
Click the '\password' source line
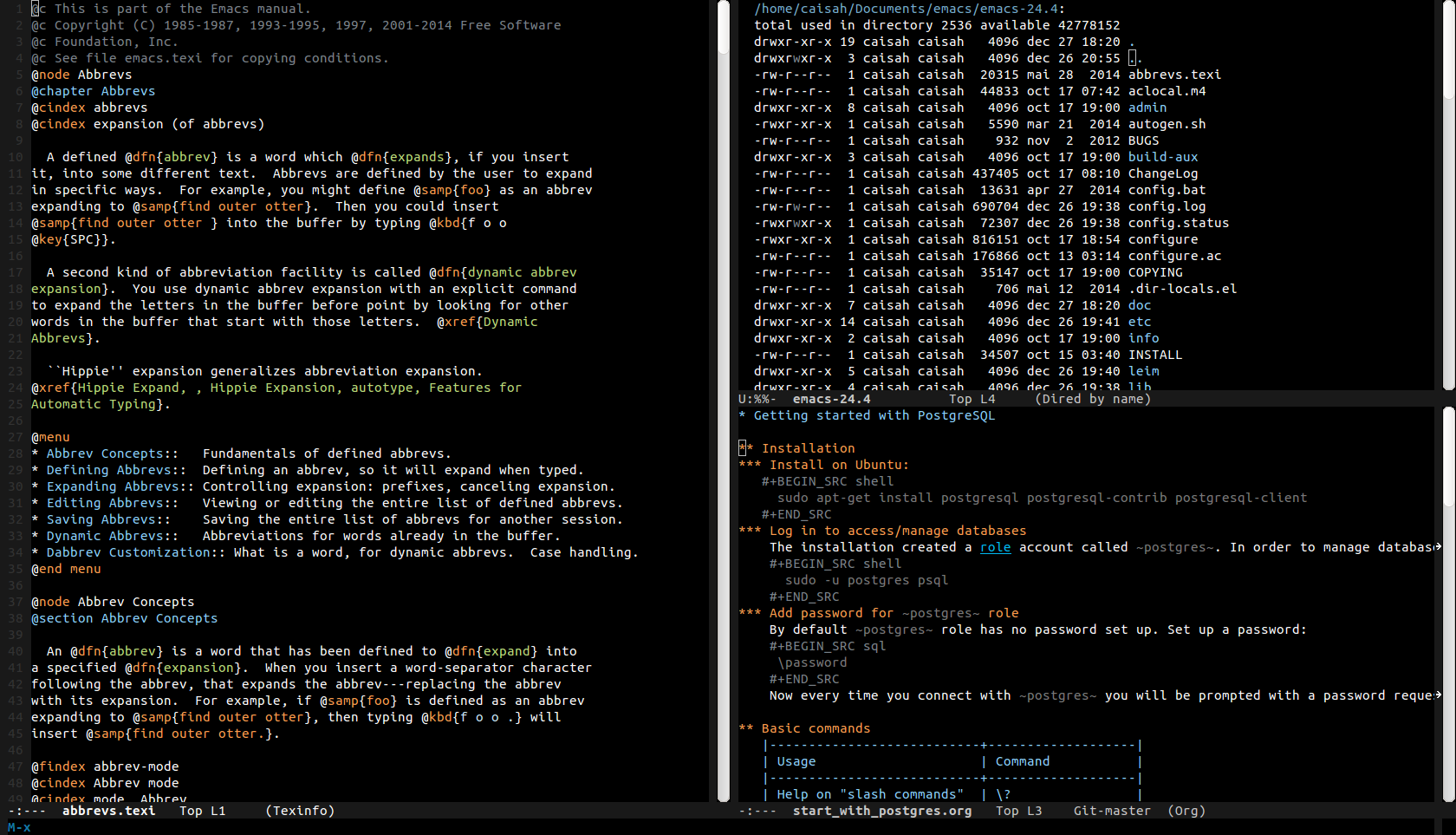[812, 662]
